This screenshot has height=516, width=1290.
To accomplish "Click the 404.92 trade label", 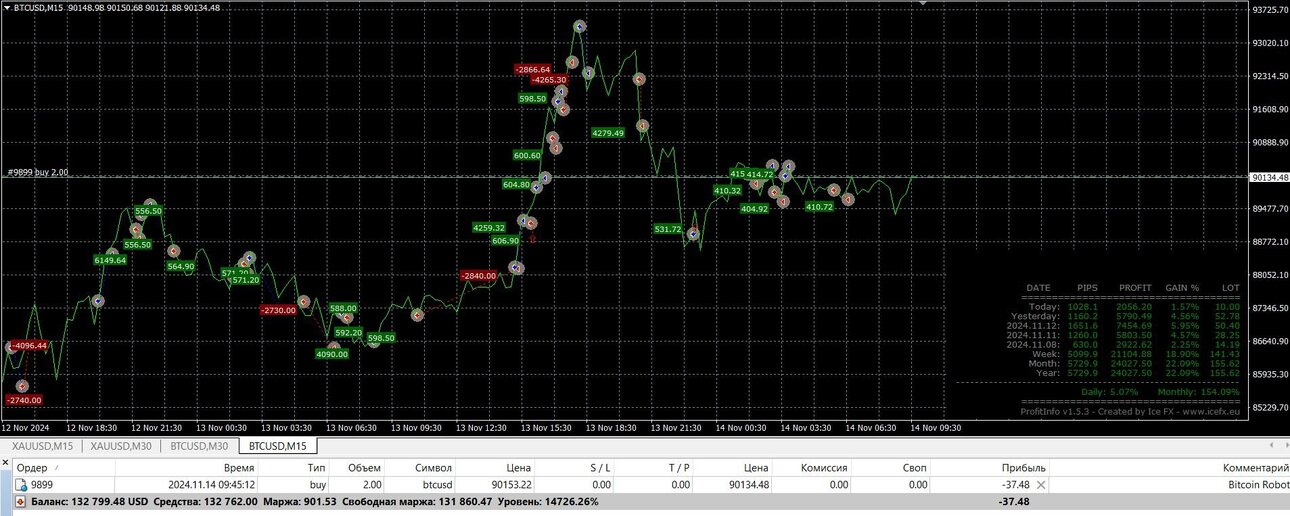I will 755,209.
